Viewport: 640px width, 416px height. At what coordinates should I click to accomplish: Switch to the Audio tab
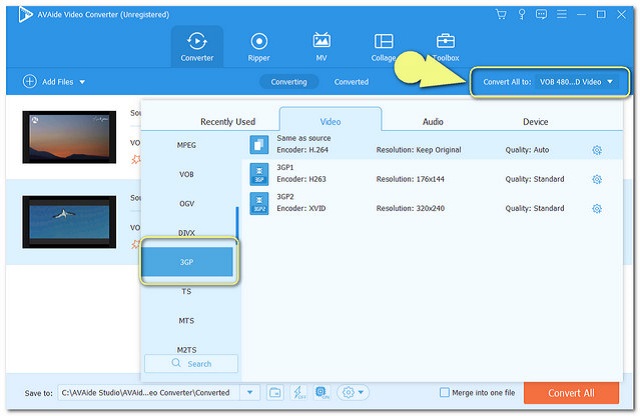tap(433, 122)
